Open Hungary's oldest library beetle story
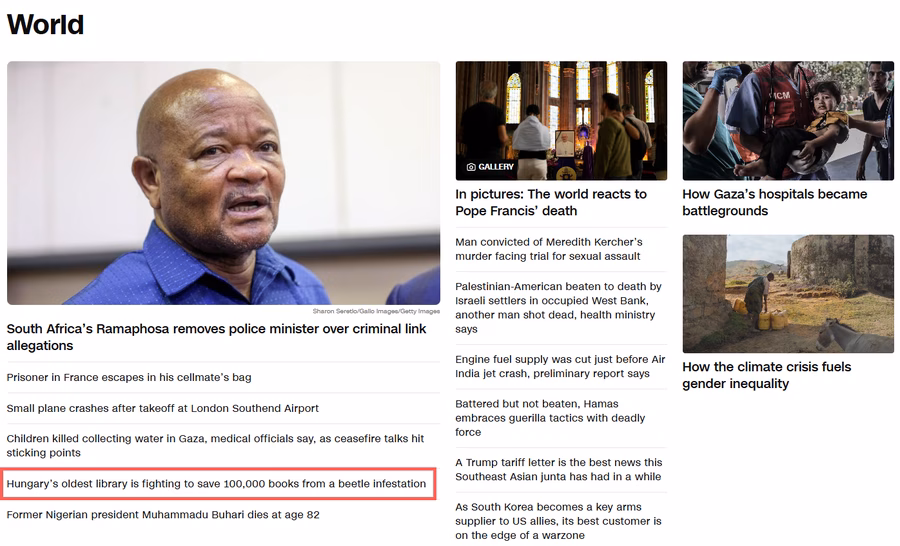This screenshot has width=900, height=546. tap(216, 483)
